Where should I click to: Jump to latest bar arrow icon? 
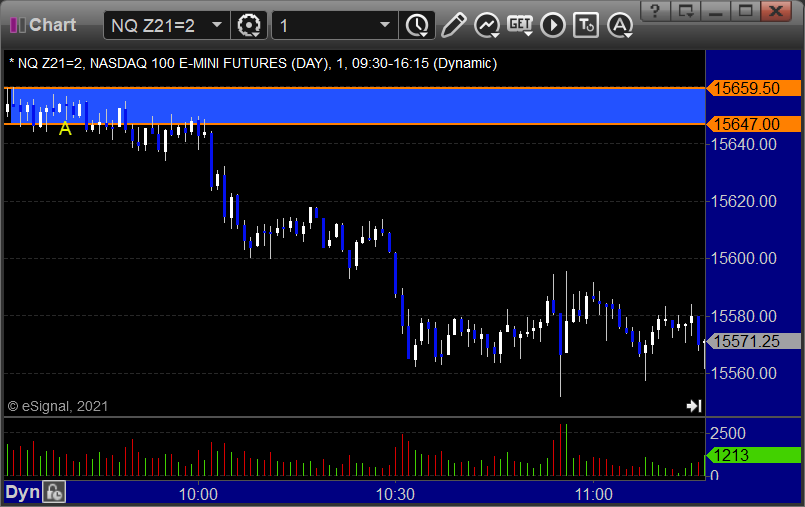pos(694,406)
